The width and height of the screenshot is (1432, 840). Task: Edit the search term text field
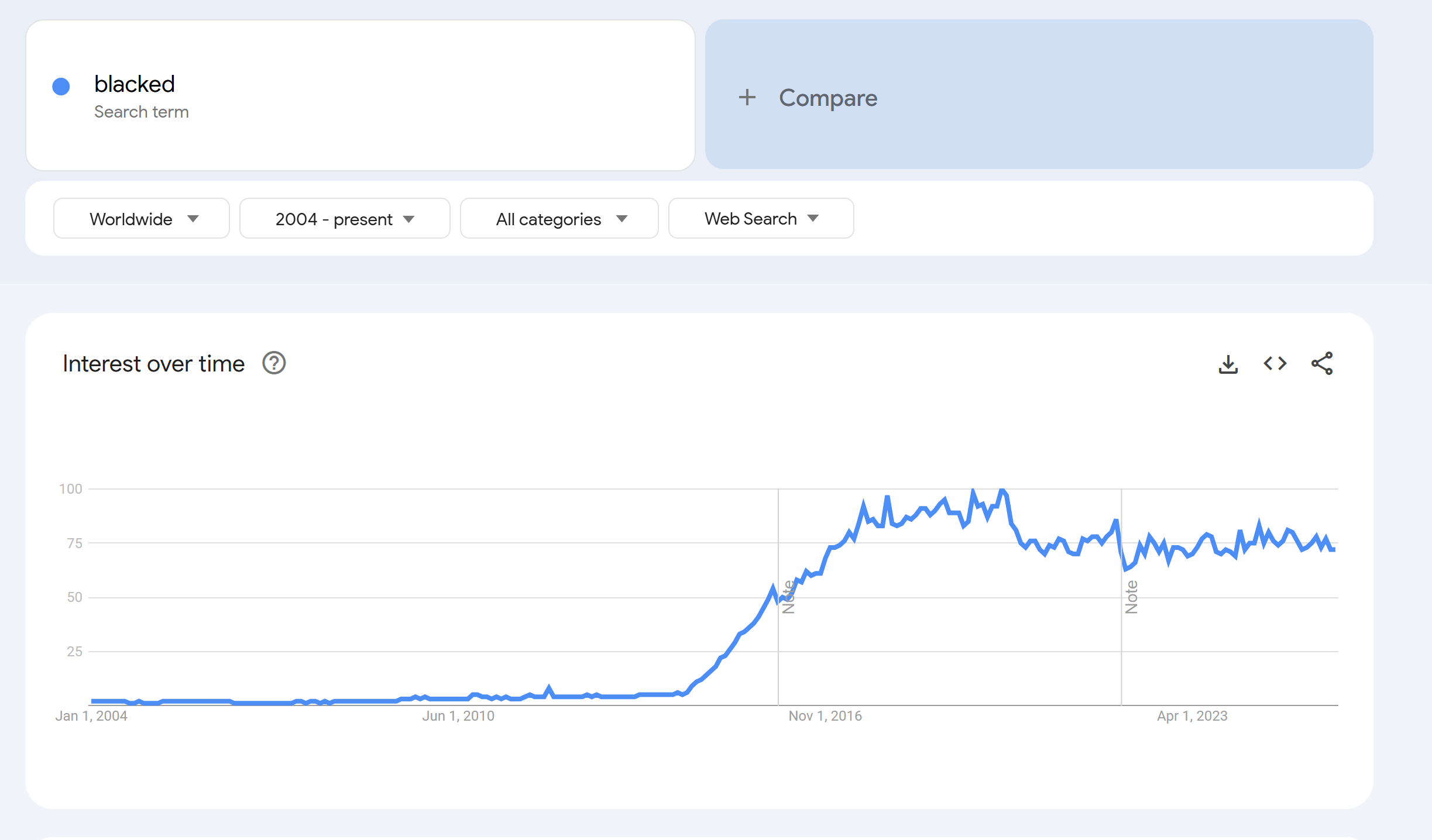pyautogui.click(x=135, y=84)
